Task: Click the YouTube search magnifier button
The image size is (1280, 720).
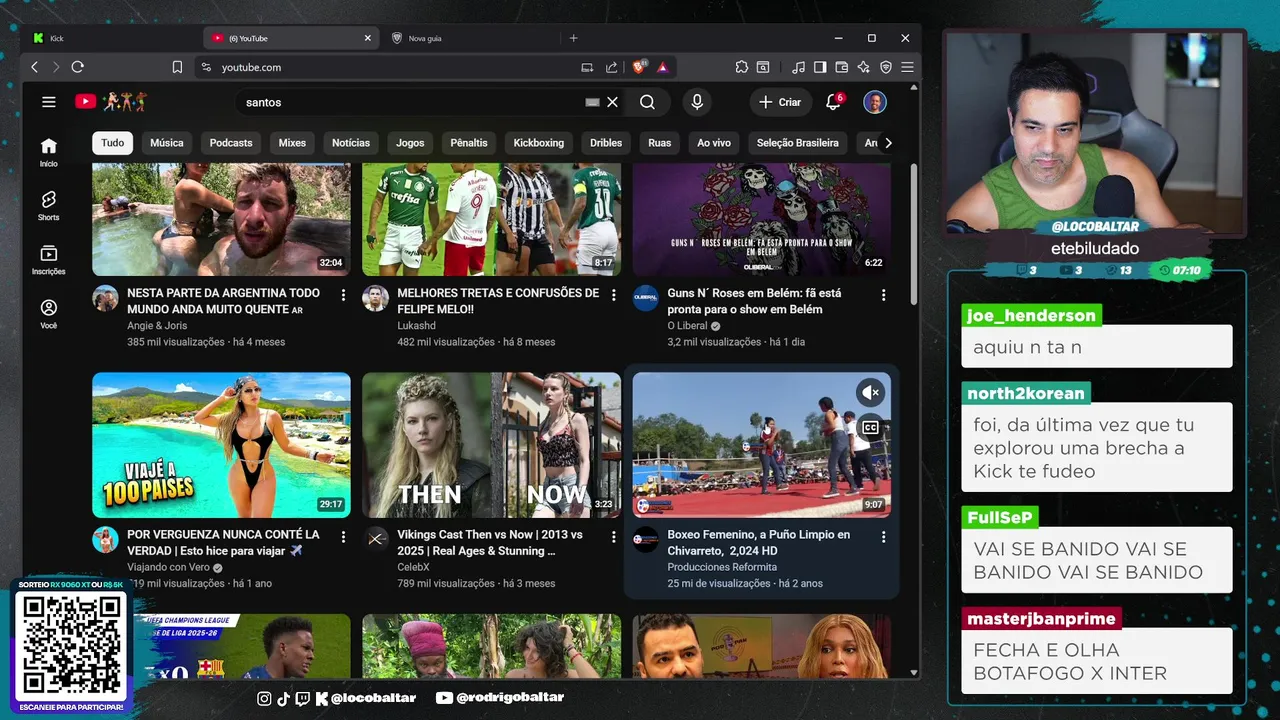Action: (x=647, y=102)
